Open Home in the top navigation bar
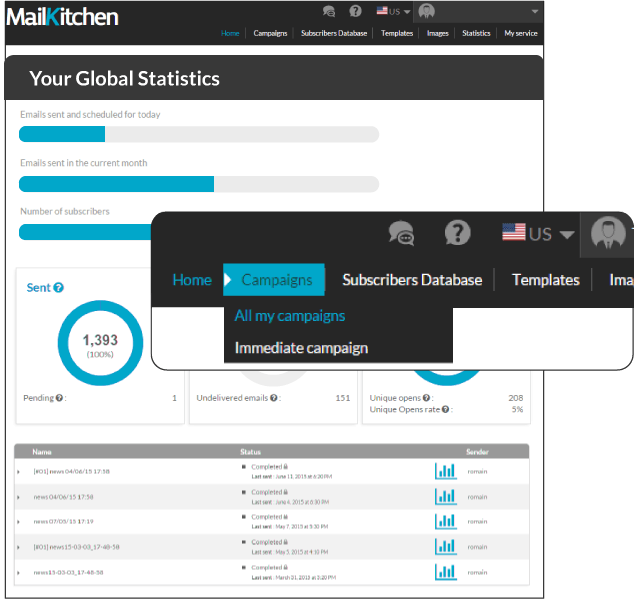This screenshot has height=604, width=639. pos(230,33)
